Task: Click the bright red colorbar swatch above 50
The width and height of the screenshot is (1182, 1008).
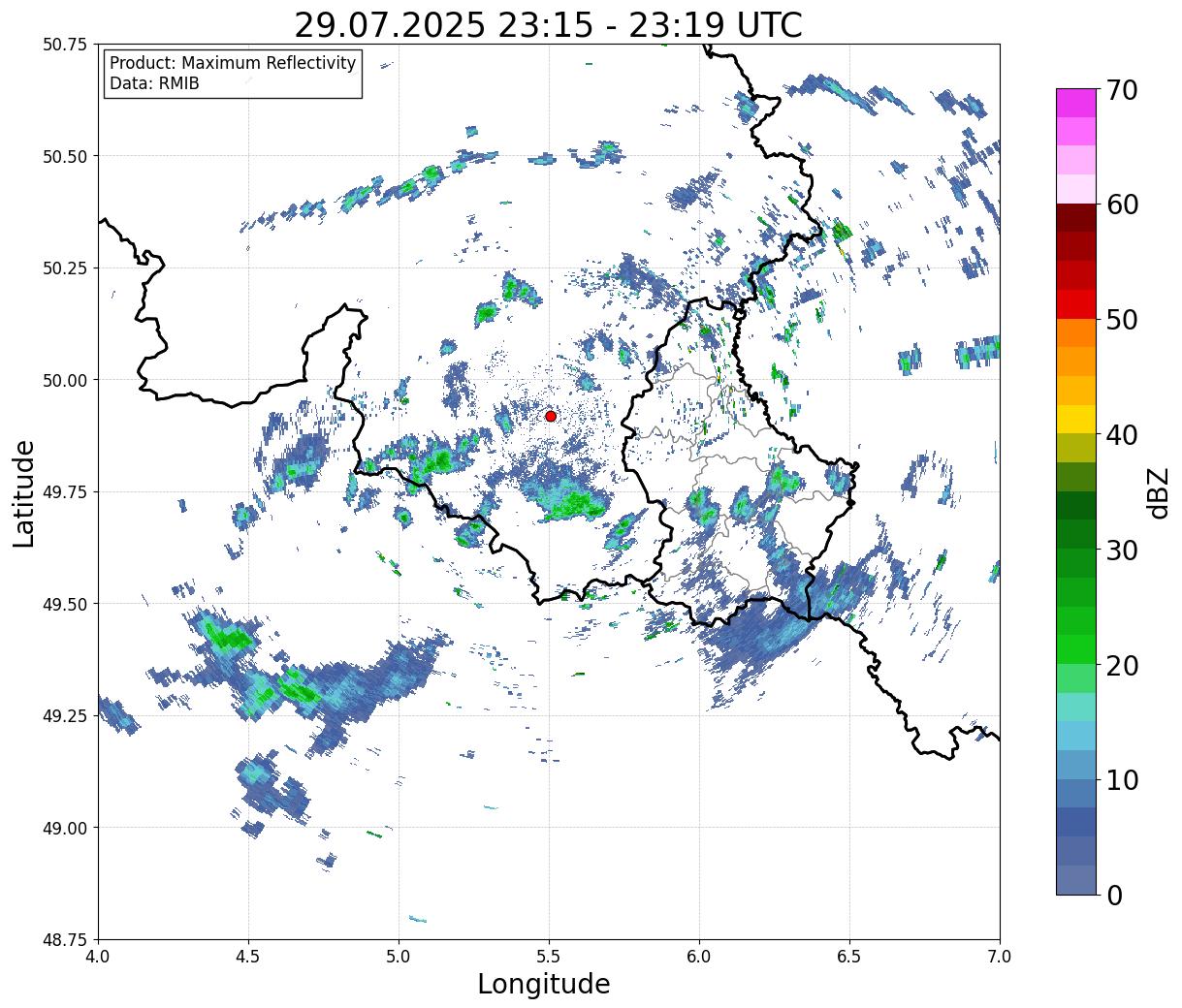Action: pos(1076,304)
